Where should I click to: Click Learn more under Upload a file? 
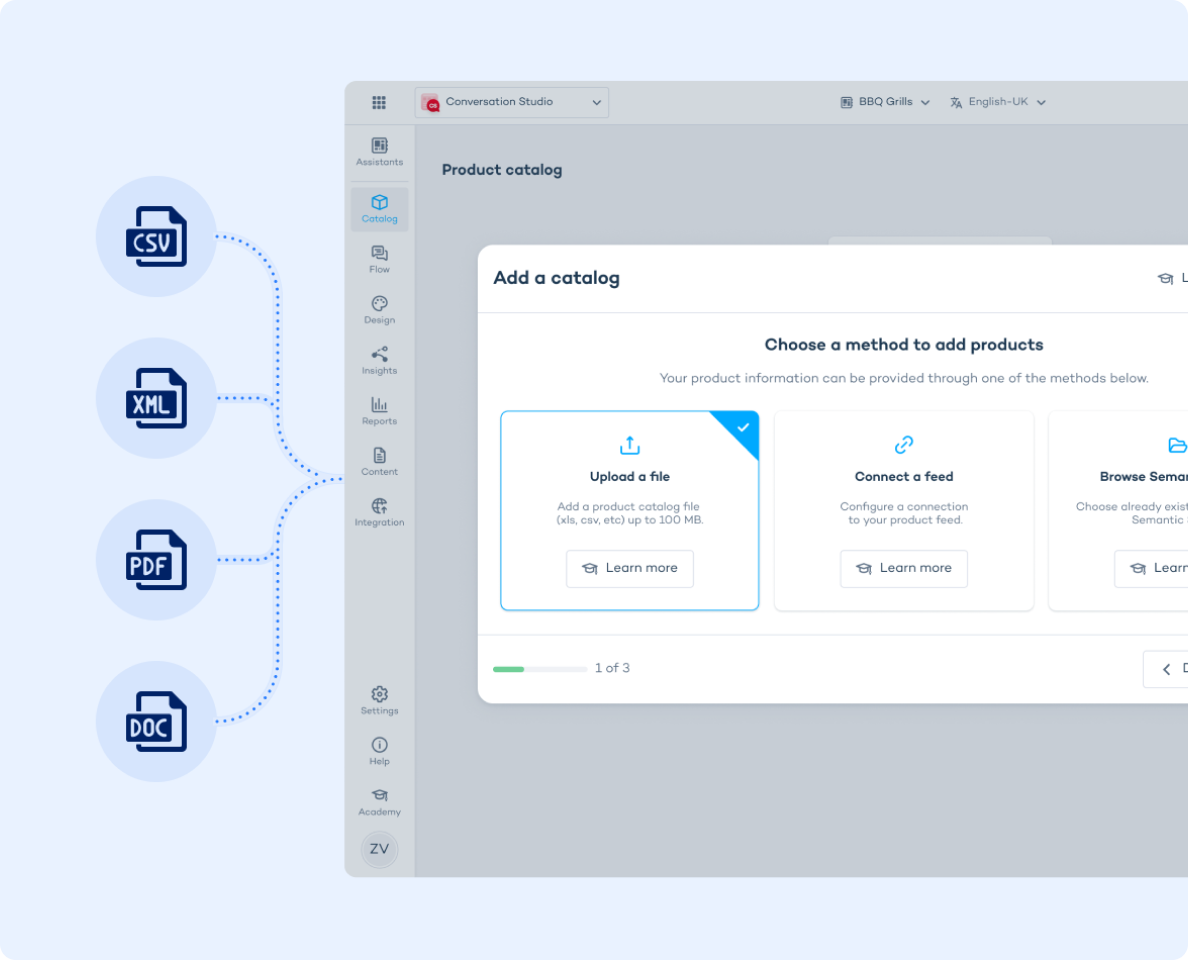tap(630, 568)
